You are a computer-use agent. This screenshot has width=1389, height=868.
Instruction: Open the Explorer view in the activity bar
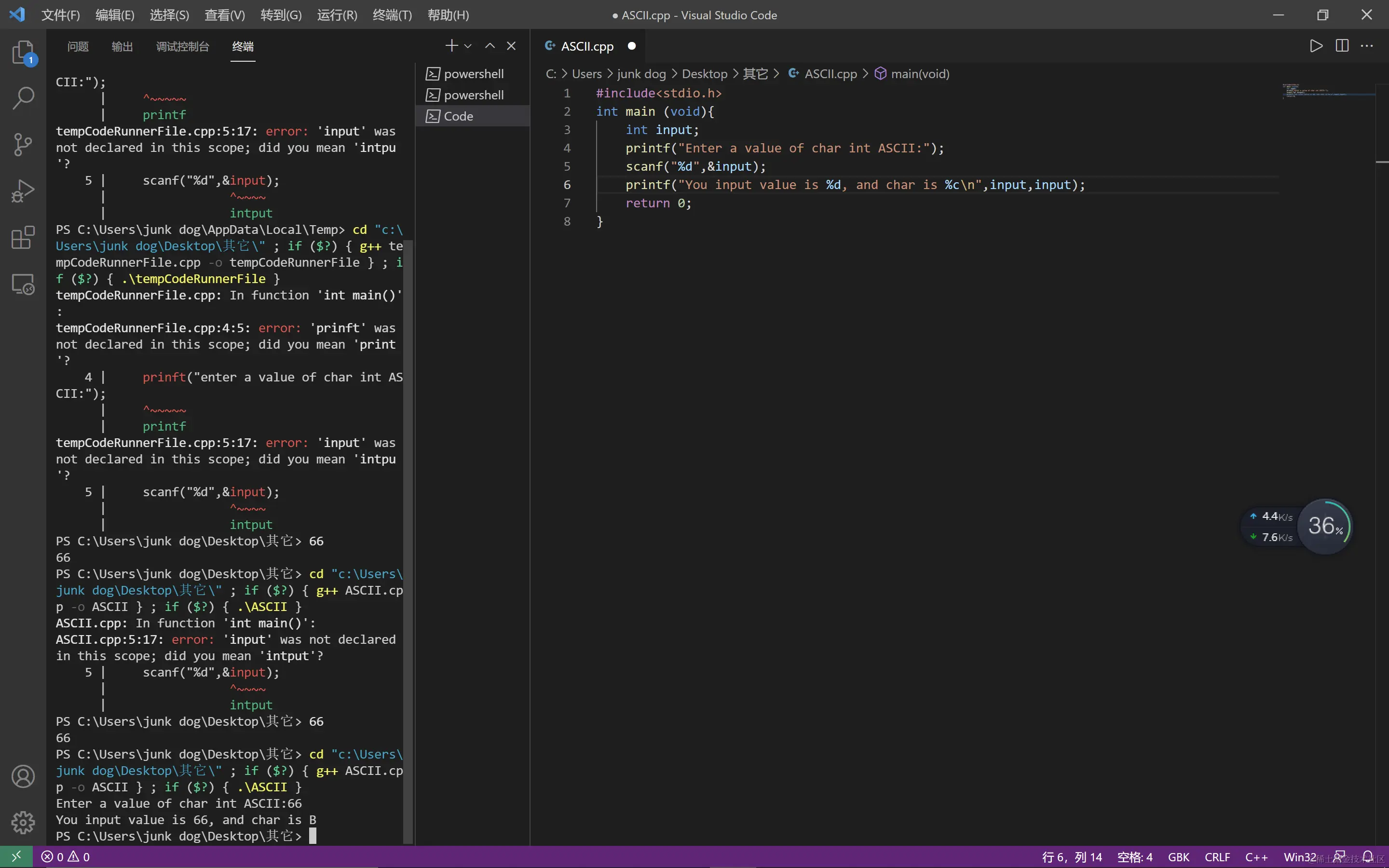(23, 52)
